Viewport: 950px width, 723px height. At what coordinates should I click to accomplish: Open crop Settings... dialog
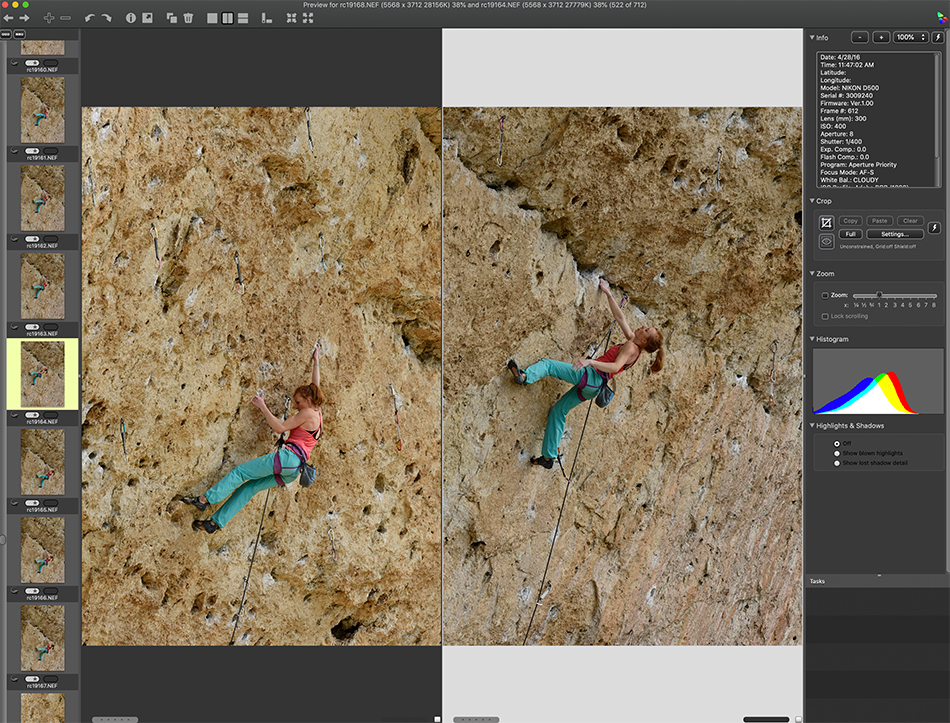click(x=895, y=234)
